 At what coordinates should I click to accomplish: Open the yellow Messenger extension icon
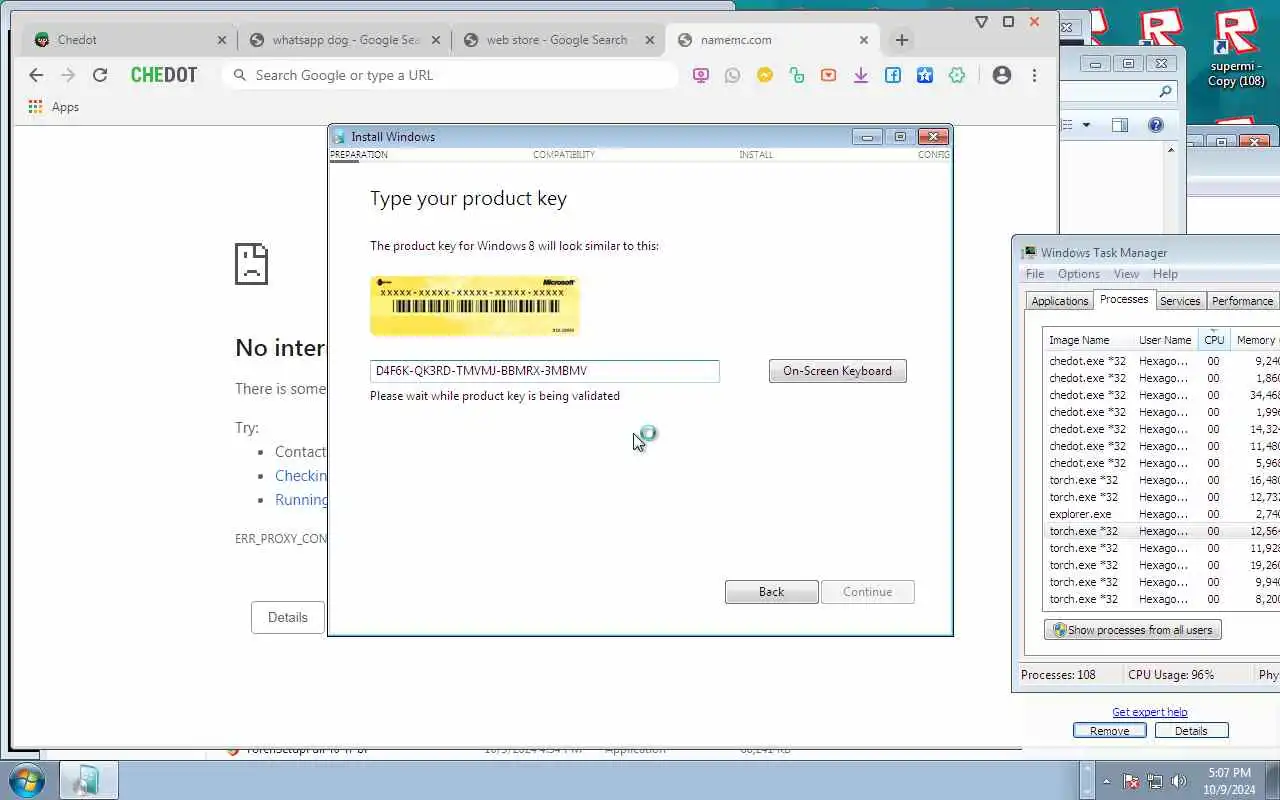(x=765, y=75)
